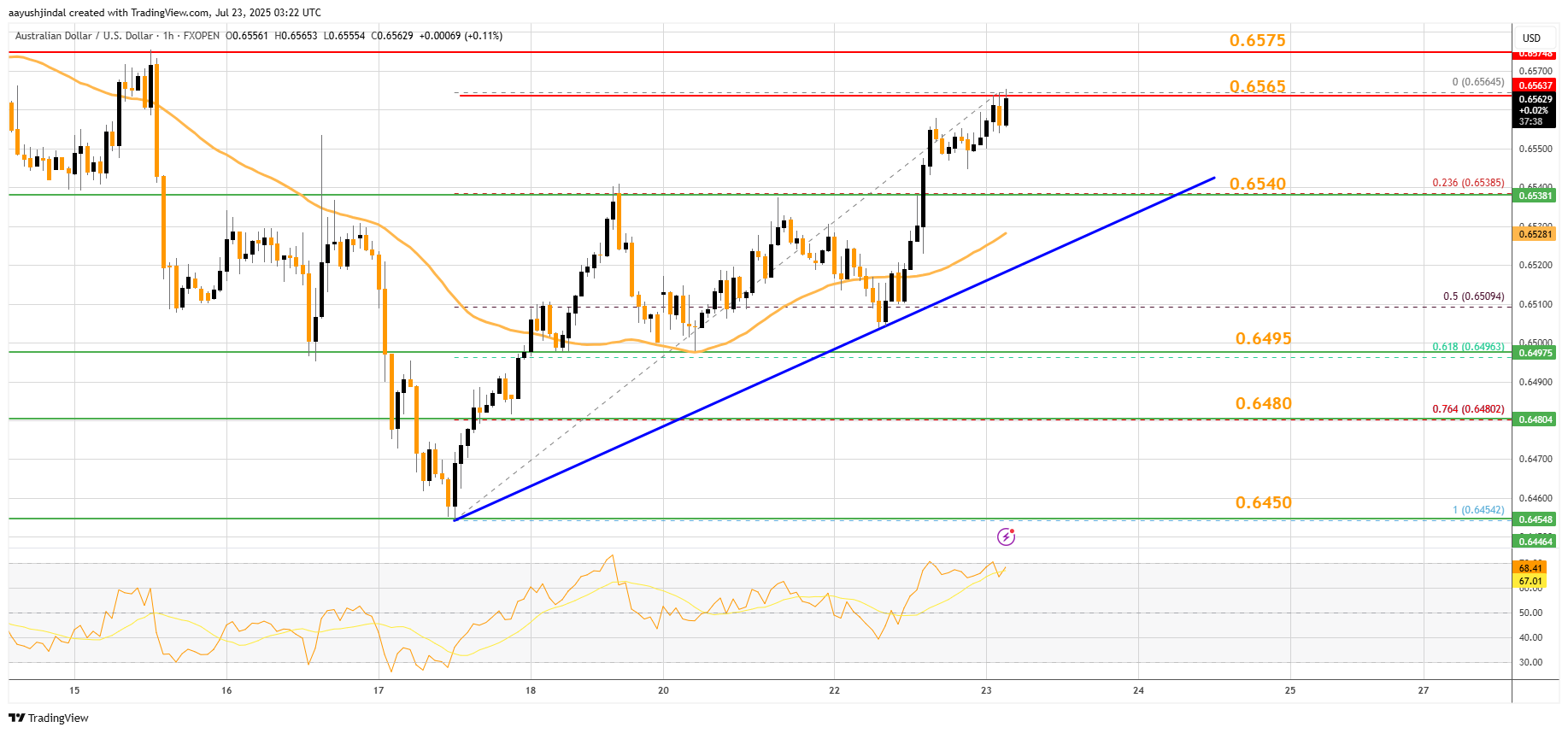Click the 1h timeframe label in header
The width and height of the screenshot is (1568, 733).
pos(168,36)
